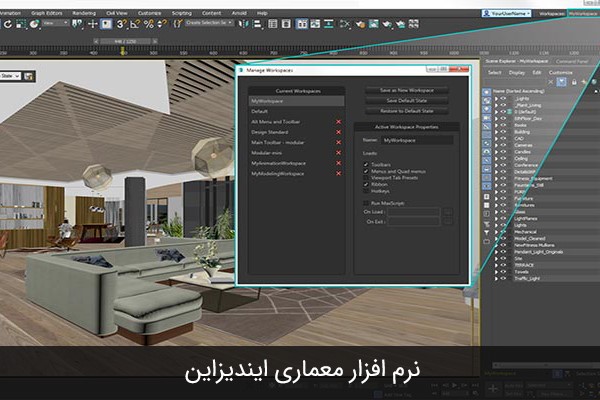Toggle the Spinner Snap icon

pyautogui.click(x=162, y=24)
